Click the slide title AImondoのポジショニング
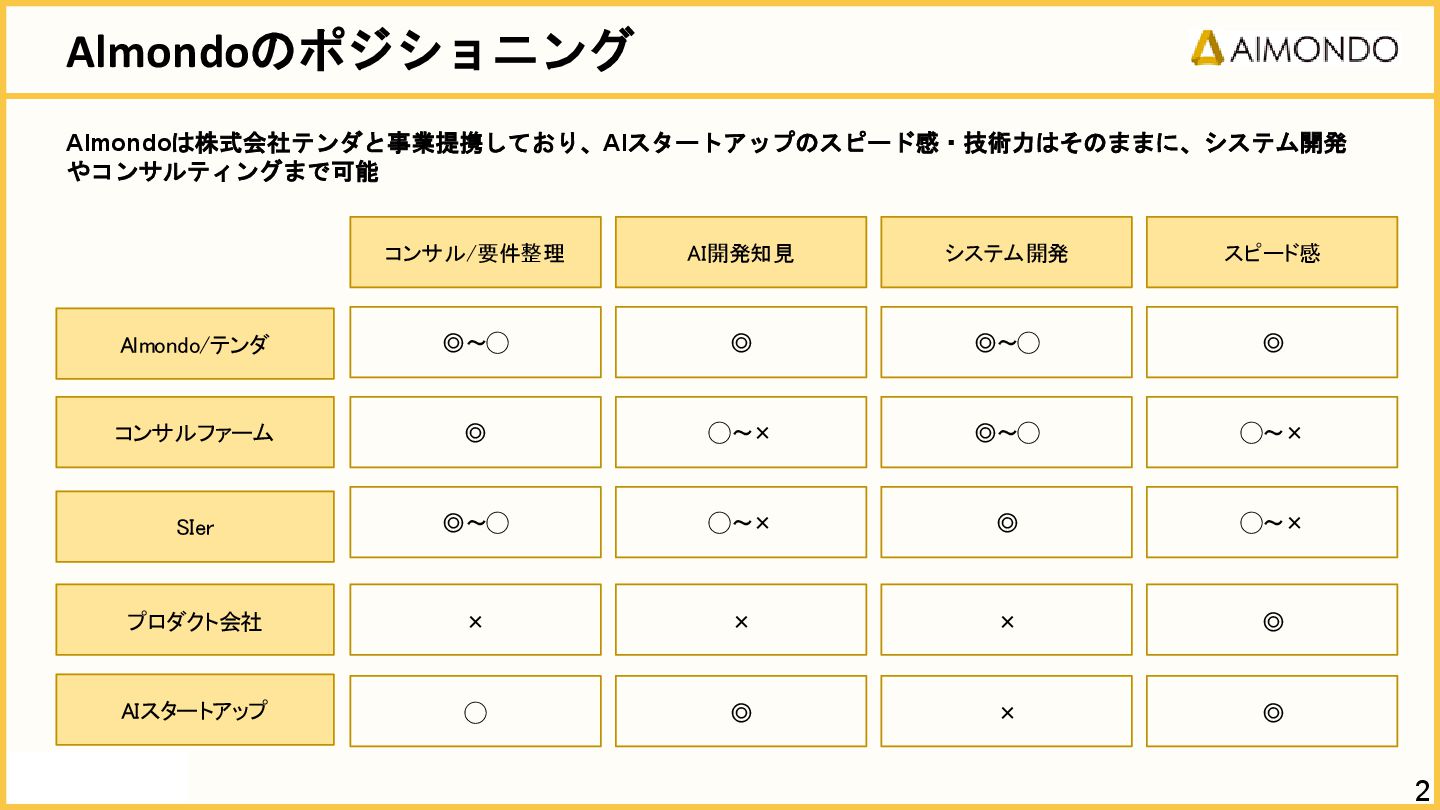This screenshot has height=810, width=1440. [349, 51]
